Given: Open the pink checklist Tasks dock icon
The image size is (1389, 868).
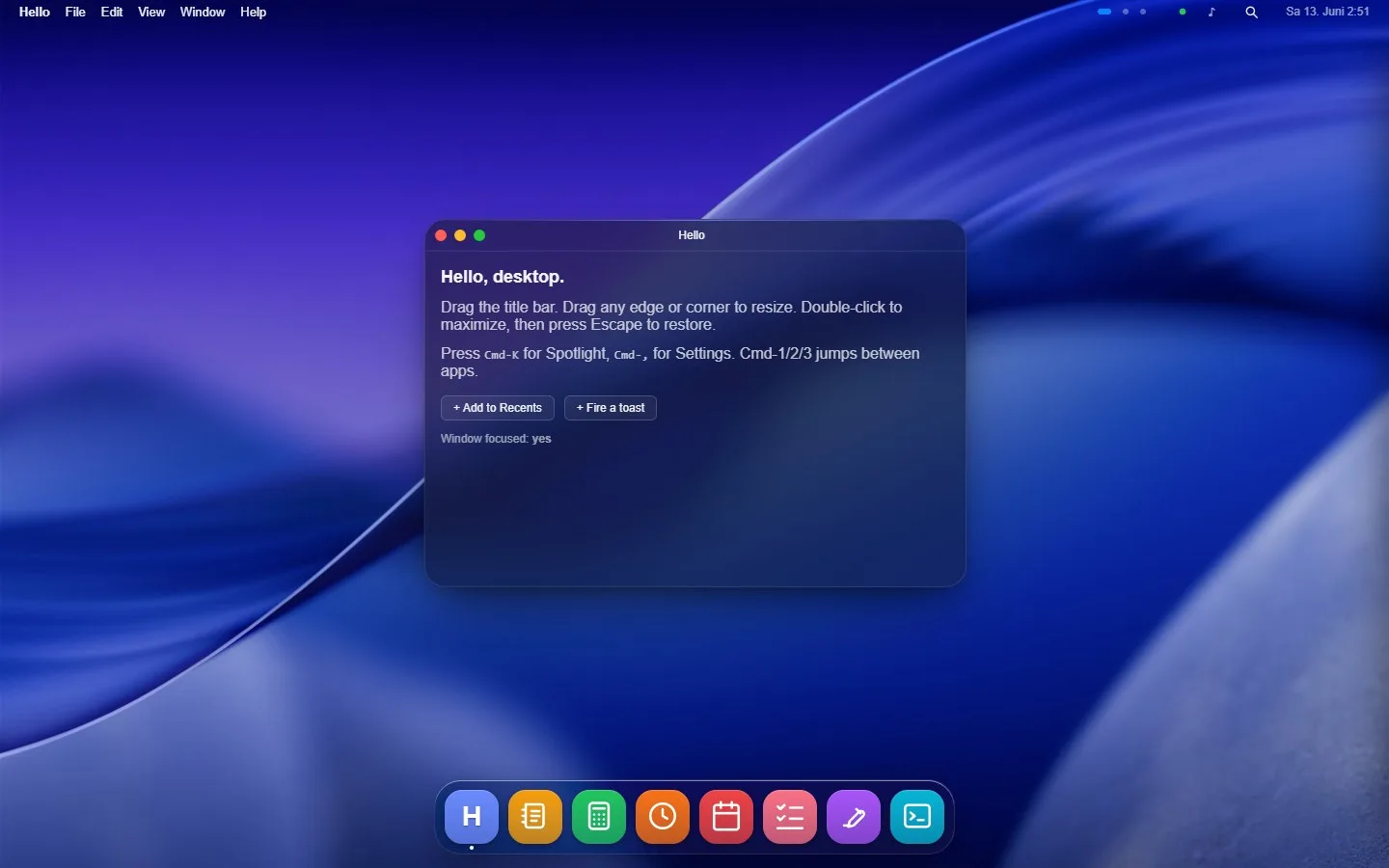Looking at the screenshot, I should tap(790, 817).
